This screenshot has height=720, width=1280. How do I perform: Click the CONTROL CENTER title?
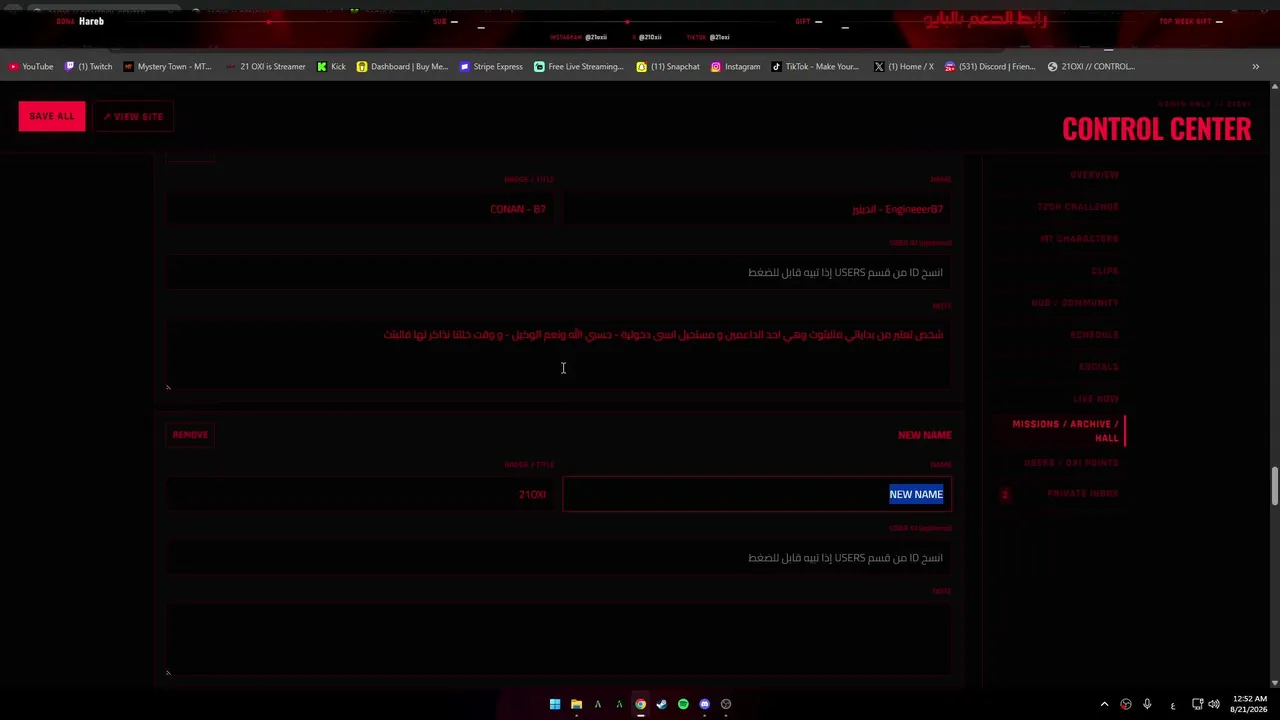click(1156, 129)
